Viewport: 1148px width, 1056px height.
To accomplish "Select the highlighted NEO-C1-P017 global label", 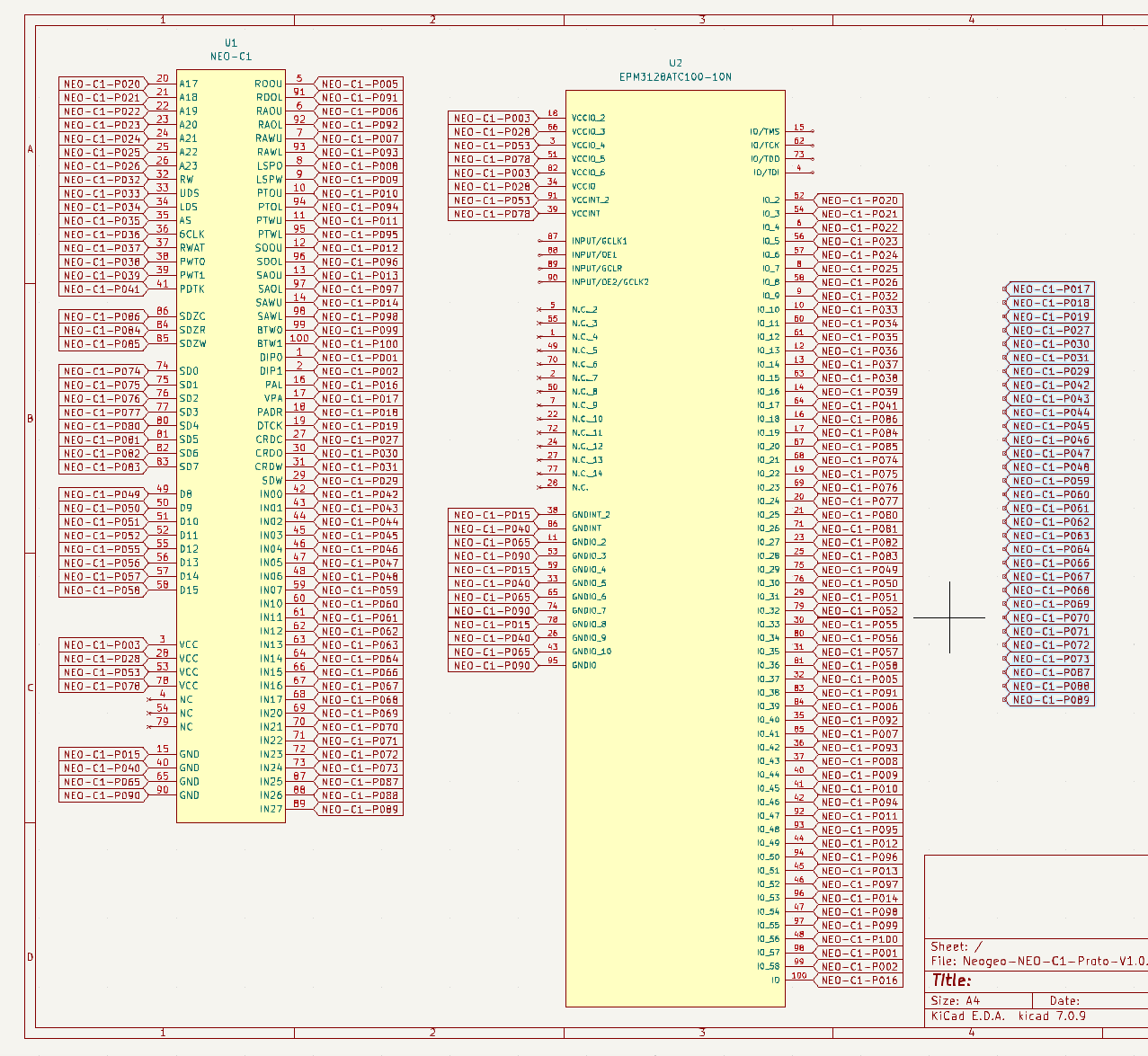I will pyautogui.click(x=1048, y=289).
